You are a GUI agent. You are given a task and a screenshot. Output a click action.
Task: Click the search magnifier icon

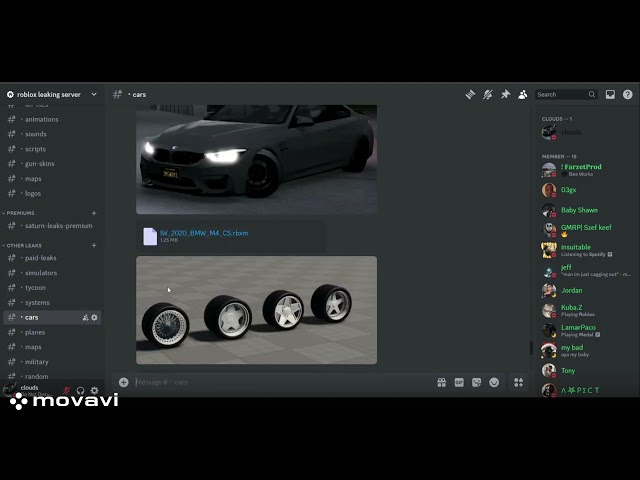591,94
